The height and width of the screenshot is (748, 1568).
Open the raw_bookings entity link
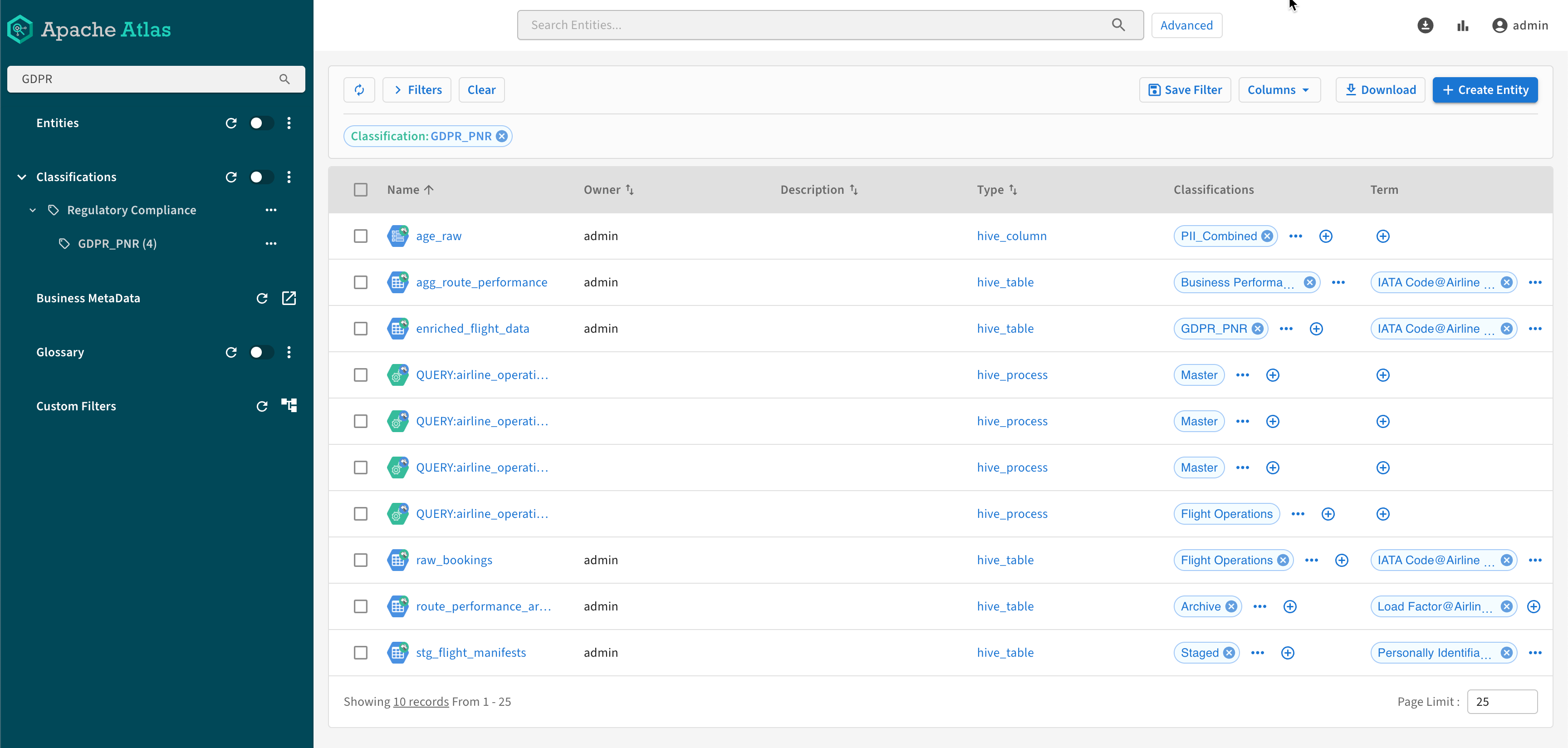pyautogui.click(x=454, y=561)
